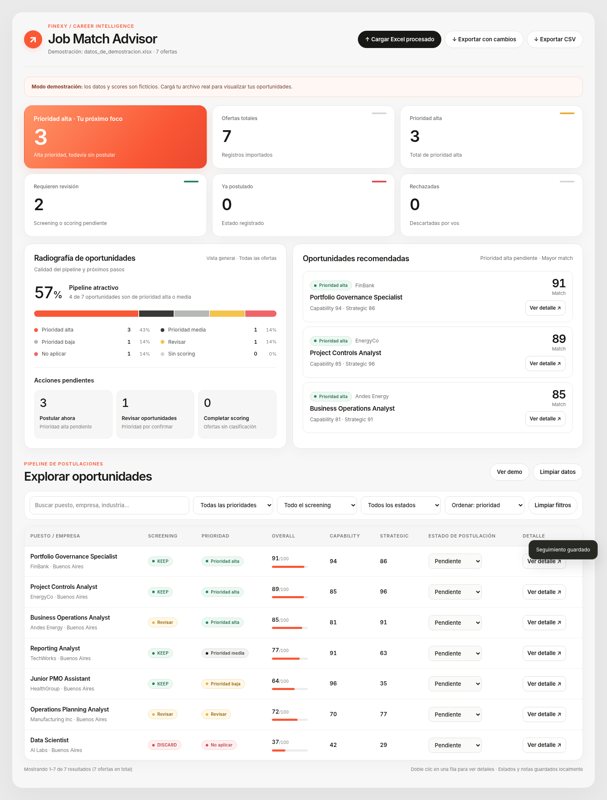Open the Todas las prioridades dropdown
Screen dimensions: 607x800
233,505
